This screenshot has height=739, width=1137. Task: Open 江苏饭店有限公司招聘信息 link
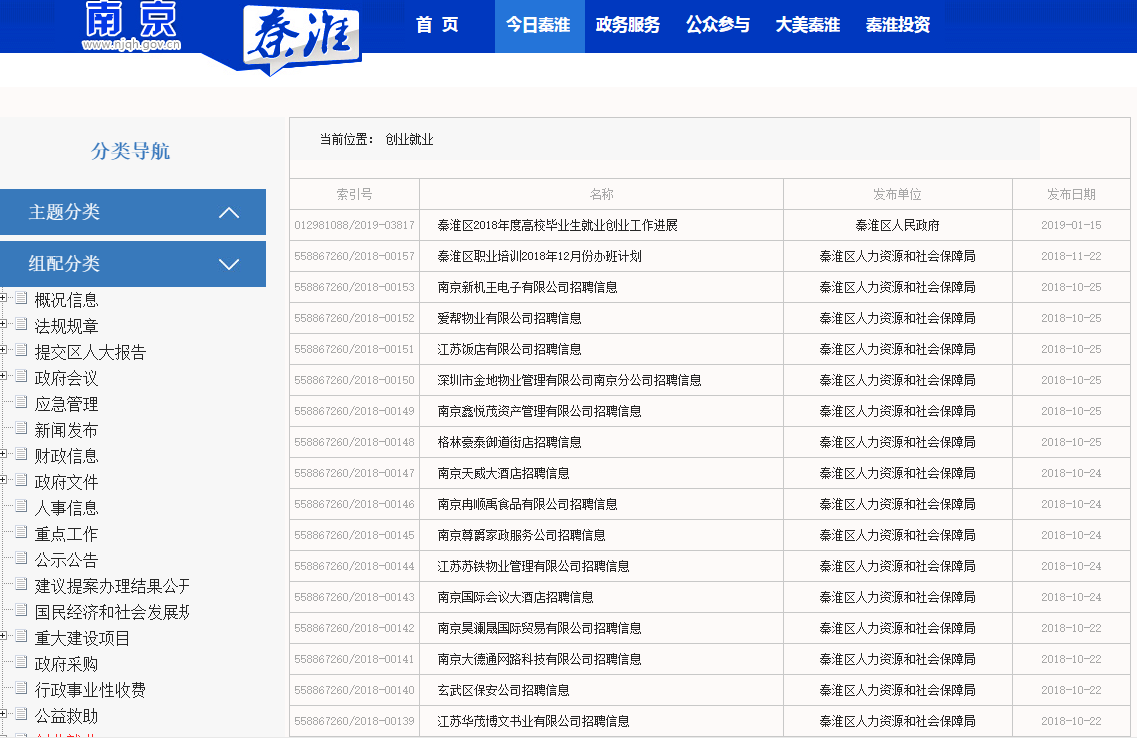point(509,349)
